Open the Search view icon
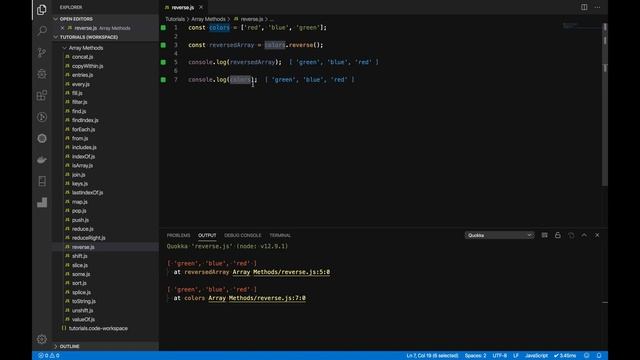 coord(42,31)
